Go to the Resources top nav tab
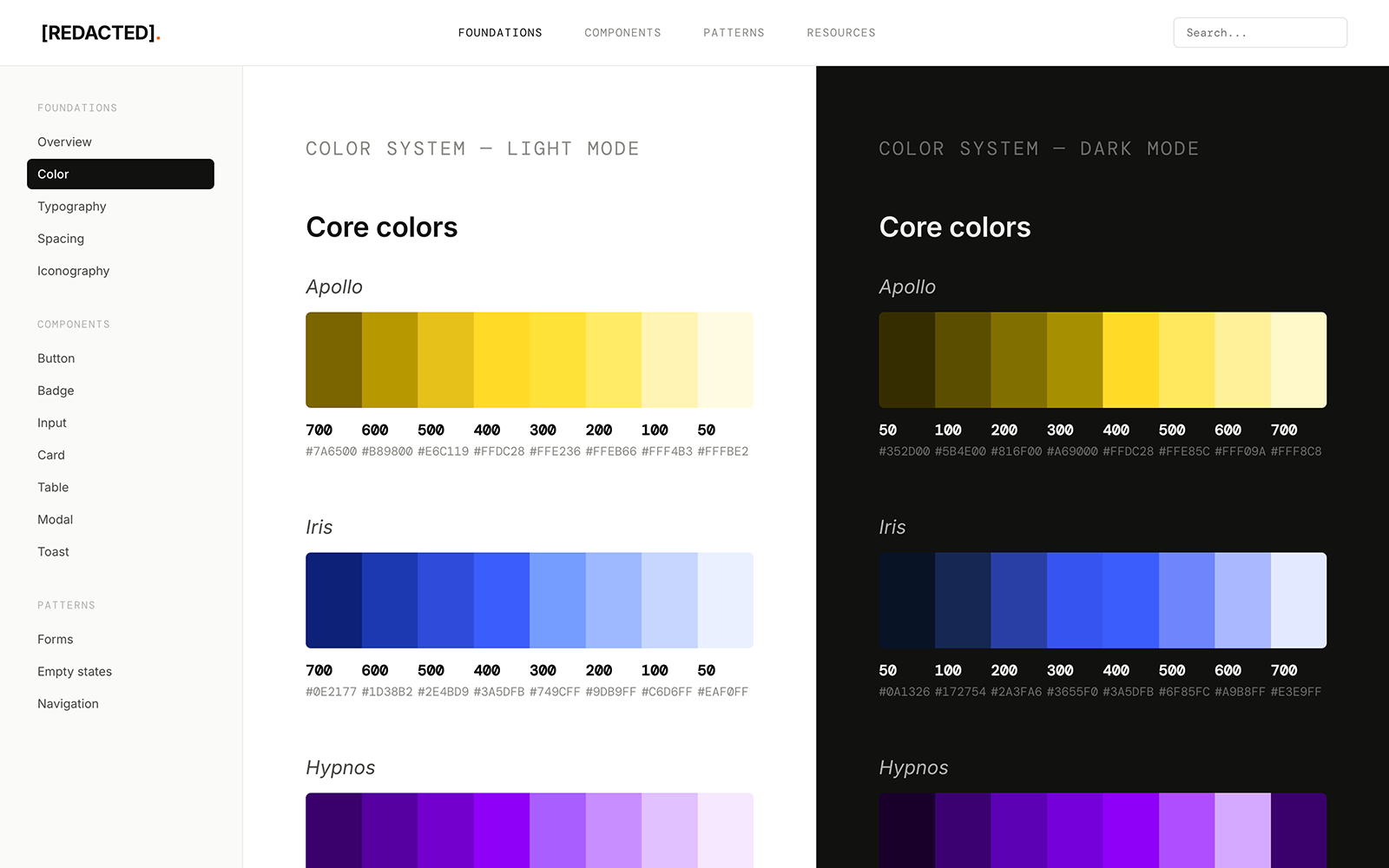1389x868 pixels. click(841, 33)
